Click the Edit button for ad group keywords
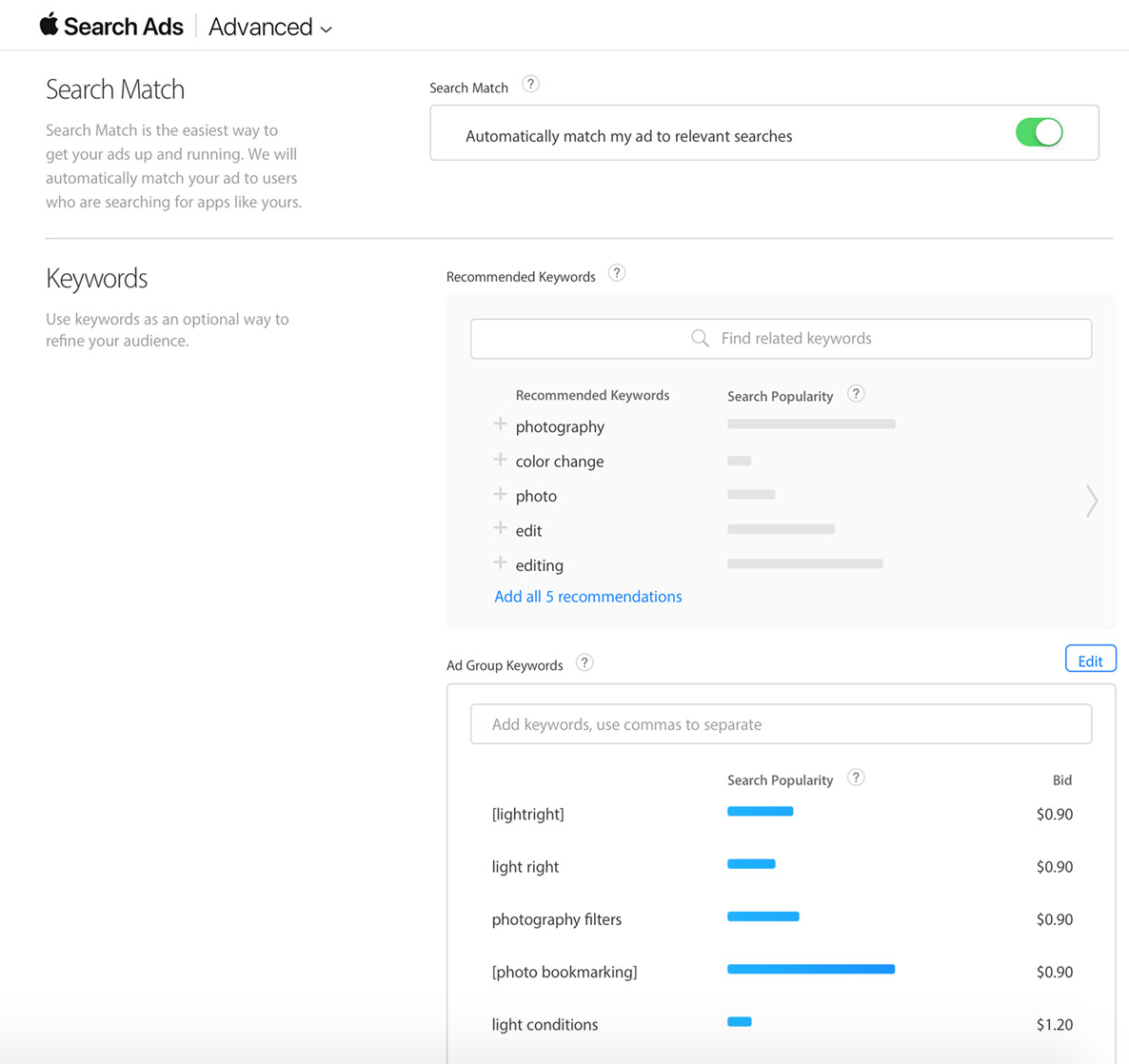The width and height of the screenshot is (1129, 1064). [x=1090, y=659]
